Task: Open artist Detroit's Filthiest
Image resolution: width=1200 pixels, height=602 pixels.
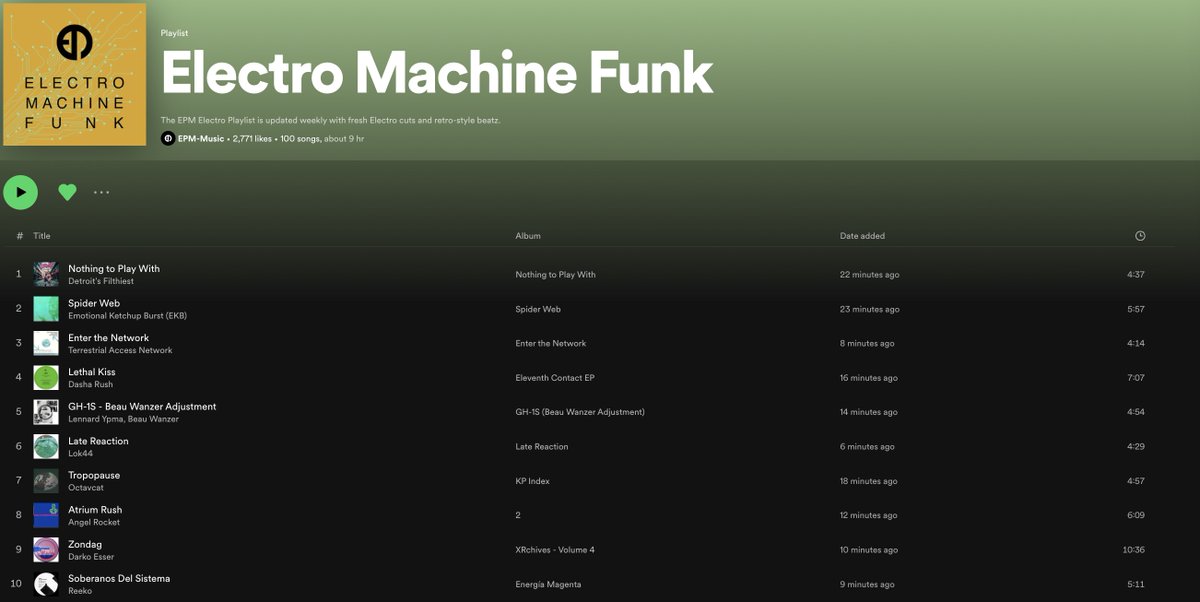Action: [x=100, y=282]
